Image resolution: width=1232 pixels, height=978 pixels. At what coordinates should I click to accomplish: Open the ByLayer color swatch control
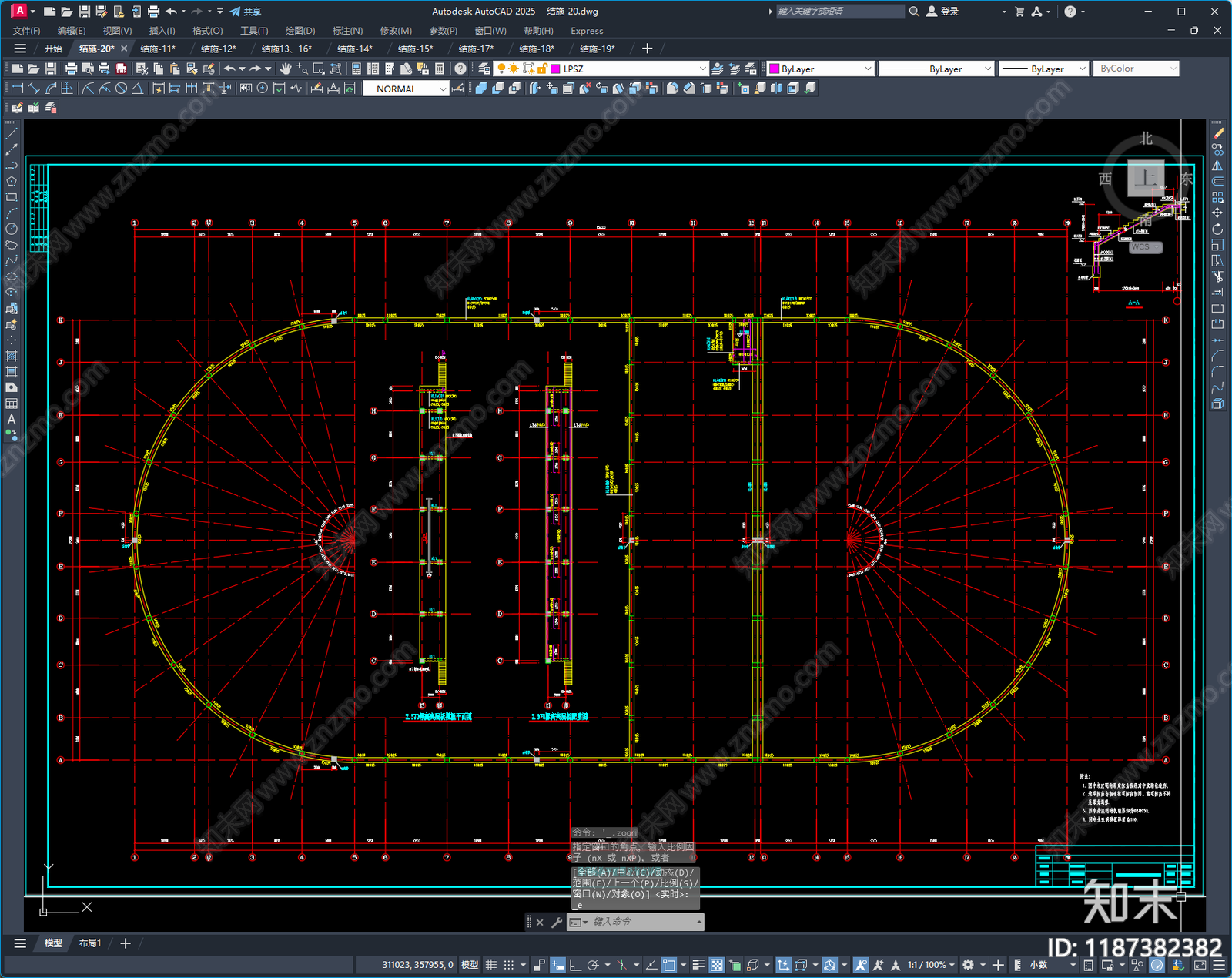(x=821, y=69)
